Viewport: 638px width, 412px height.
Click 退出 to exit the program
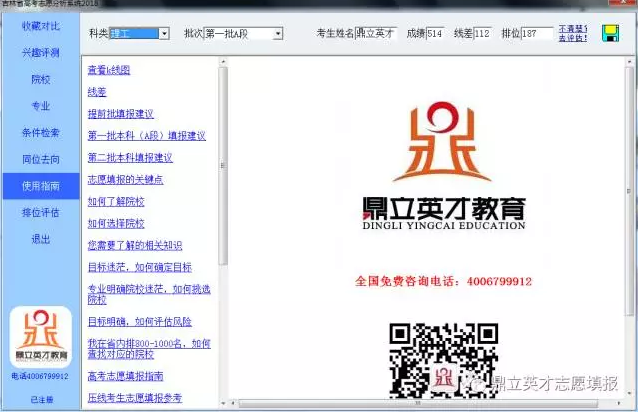point(41,239)
